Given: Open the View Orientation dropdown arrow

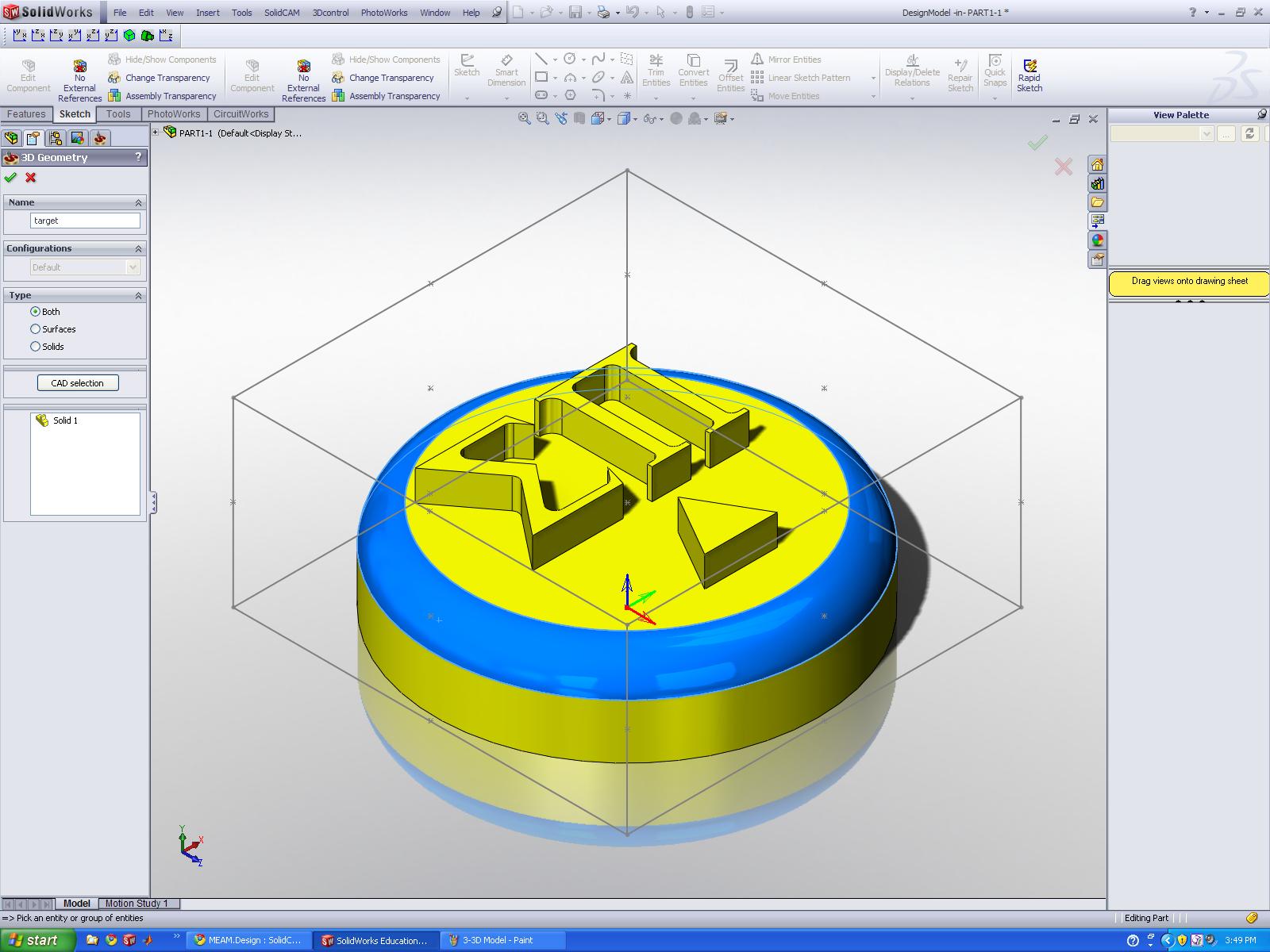Looking at the screenshot, I should (x=610, y=119).
